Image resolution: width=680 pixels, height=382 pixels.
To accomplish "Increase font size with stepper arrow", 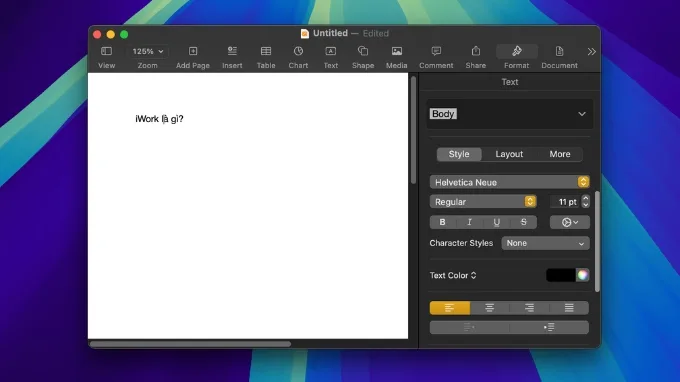I will pos(585,198).
